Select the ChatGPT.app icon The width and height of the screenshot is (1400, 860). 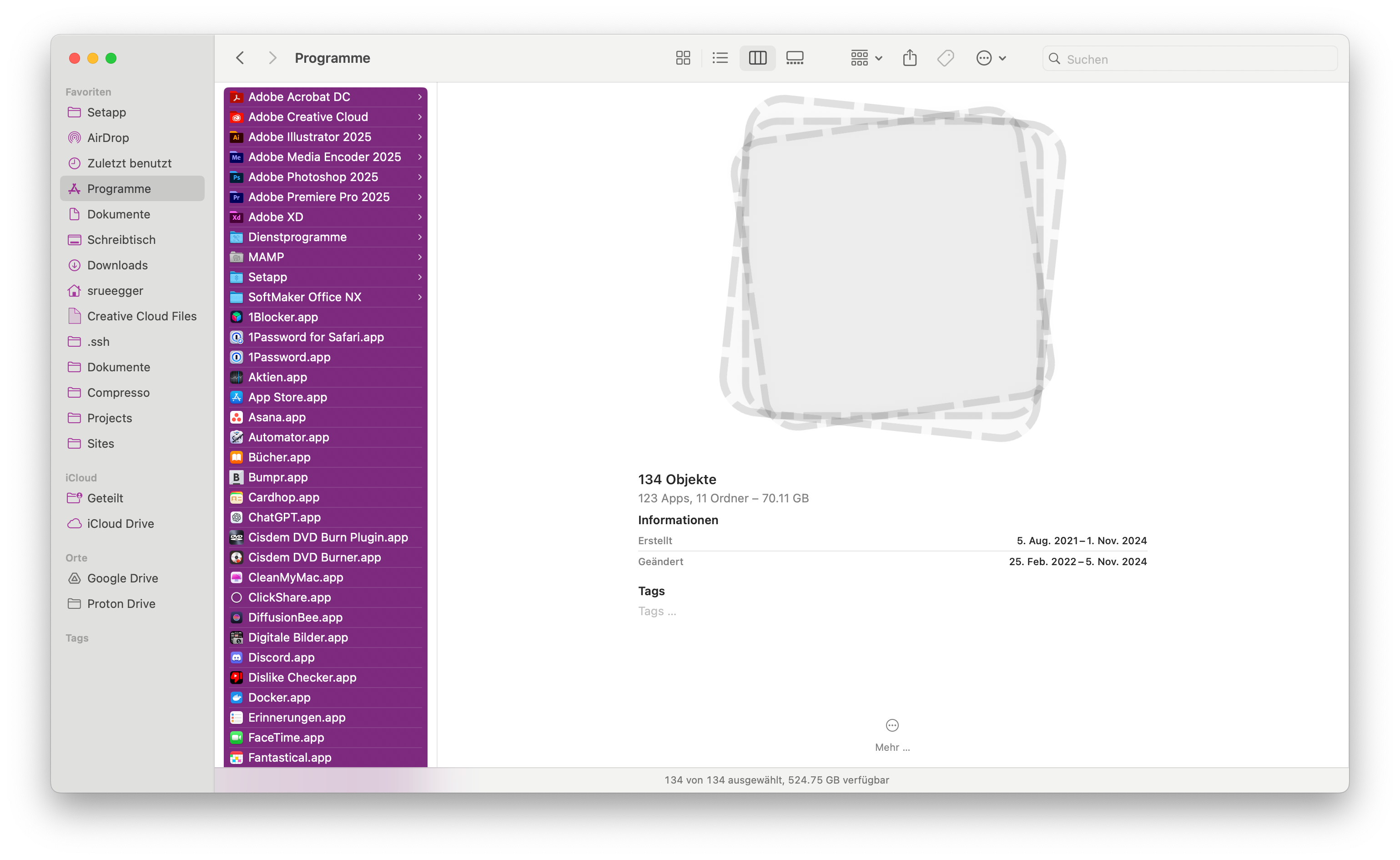click(237, 517)
